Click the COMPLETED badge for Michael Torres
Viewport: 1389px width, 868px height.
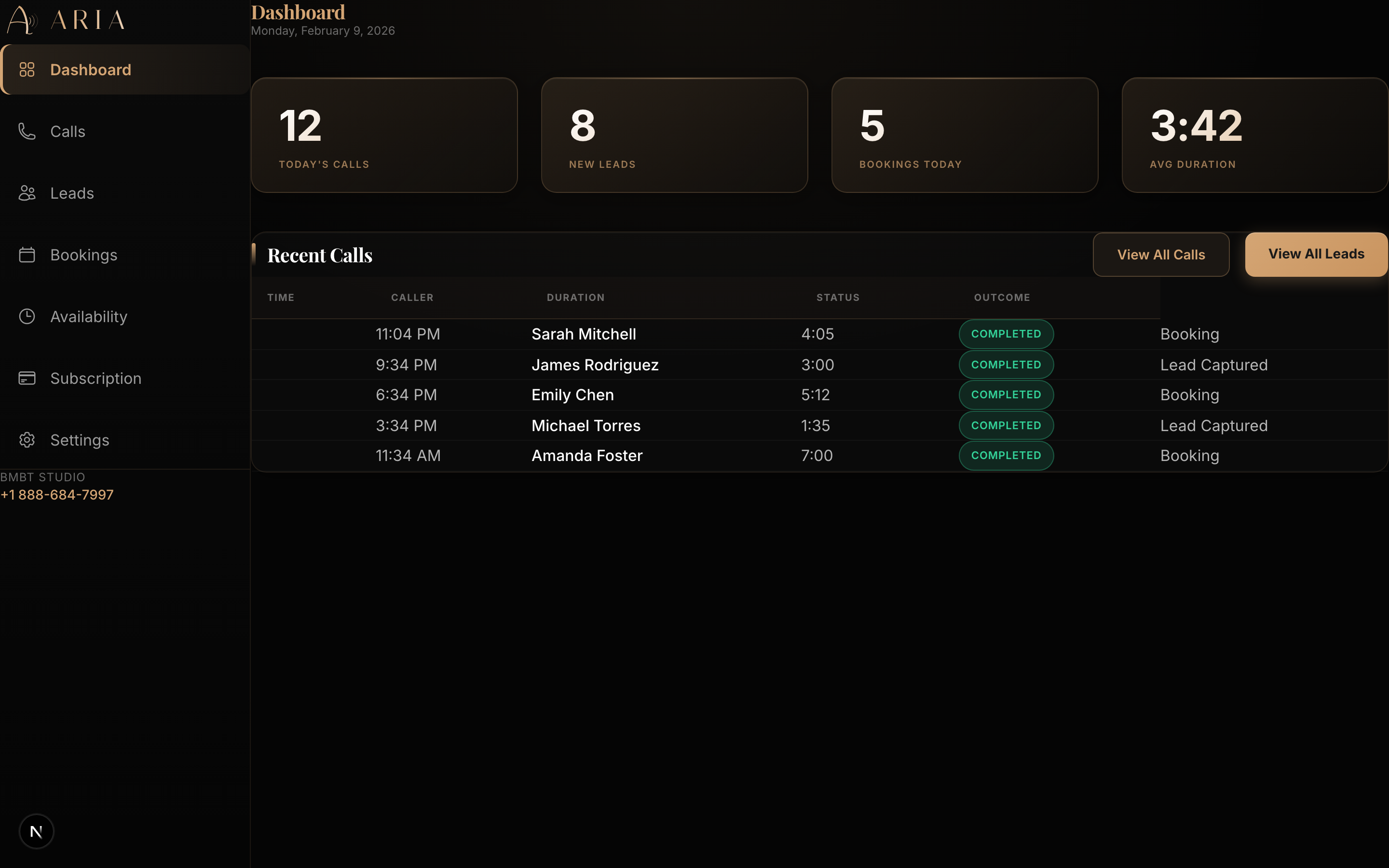tap(1006, 425)
